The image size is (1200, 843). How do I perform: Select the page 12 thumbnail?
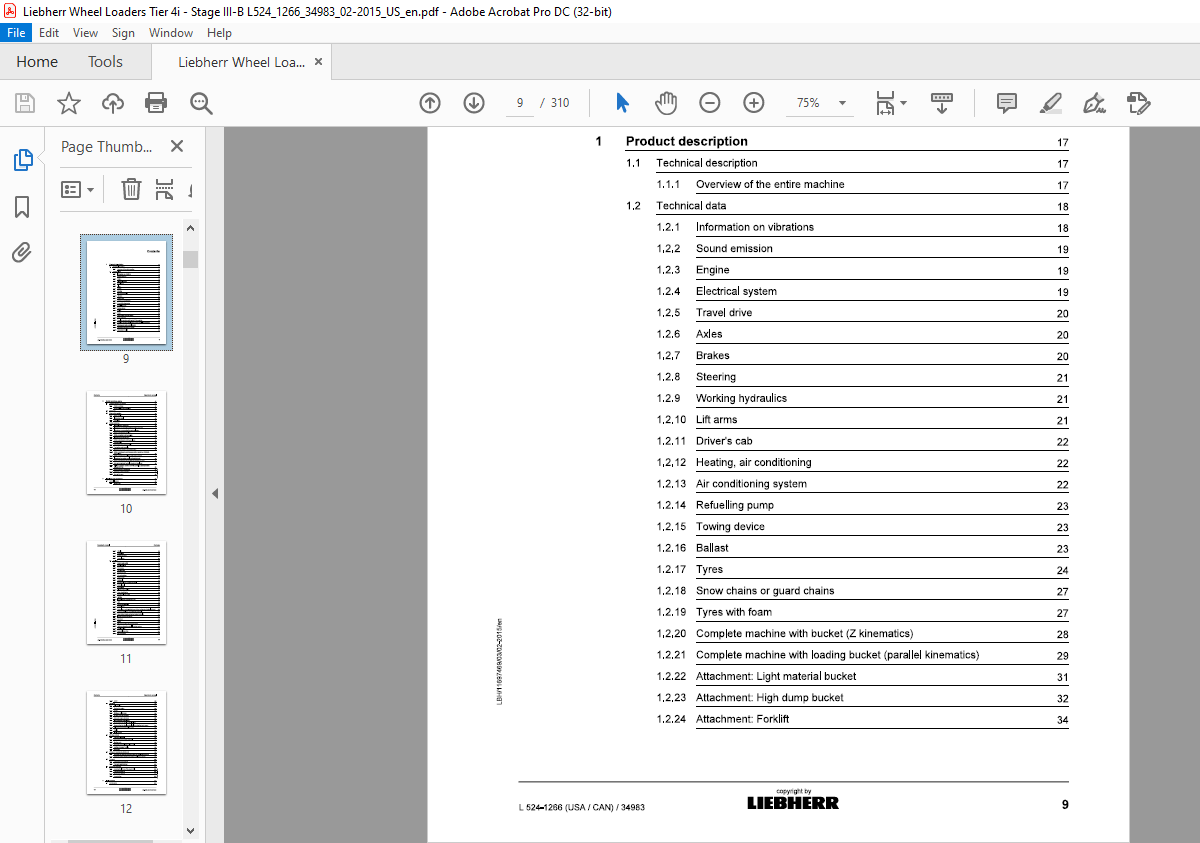[126, 743]
